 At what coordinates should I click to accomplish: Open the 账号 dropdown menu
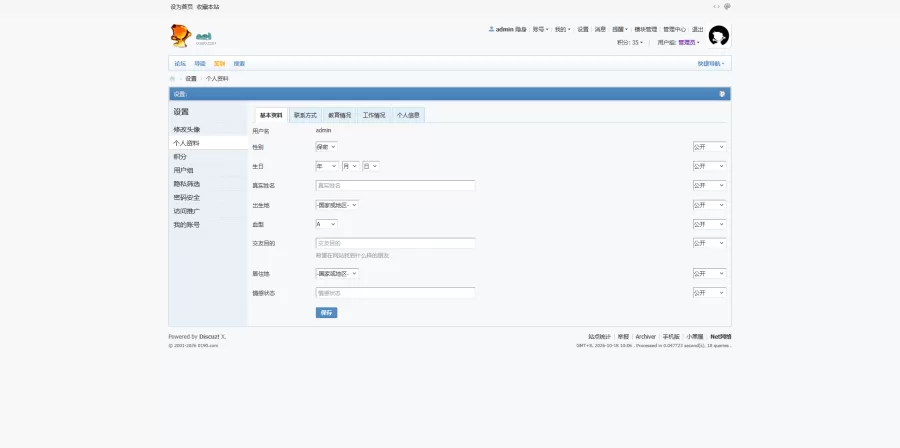pyautogui.click(x=540, y=29)
